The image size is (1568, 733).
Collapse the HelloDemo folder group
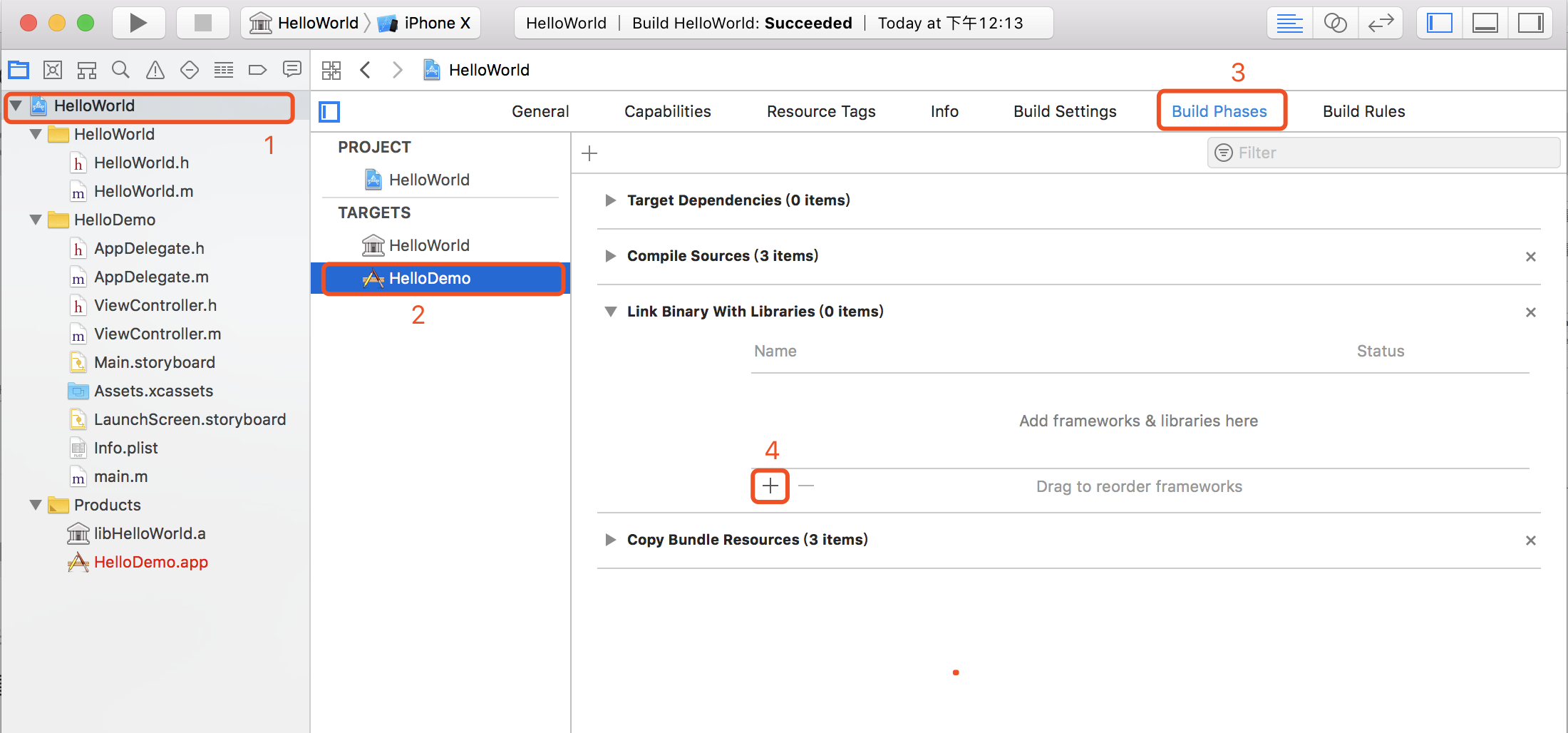[x=36, y=220]
